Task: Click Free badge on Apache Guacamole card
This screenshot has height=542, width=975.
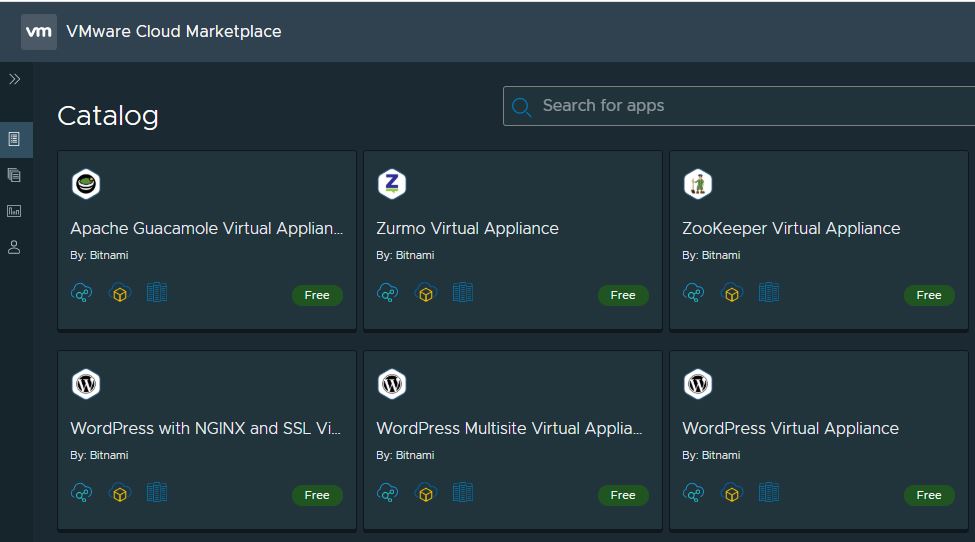Action: (317, 295)
